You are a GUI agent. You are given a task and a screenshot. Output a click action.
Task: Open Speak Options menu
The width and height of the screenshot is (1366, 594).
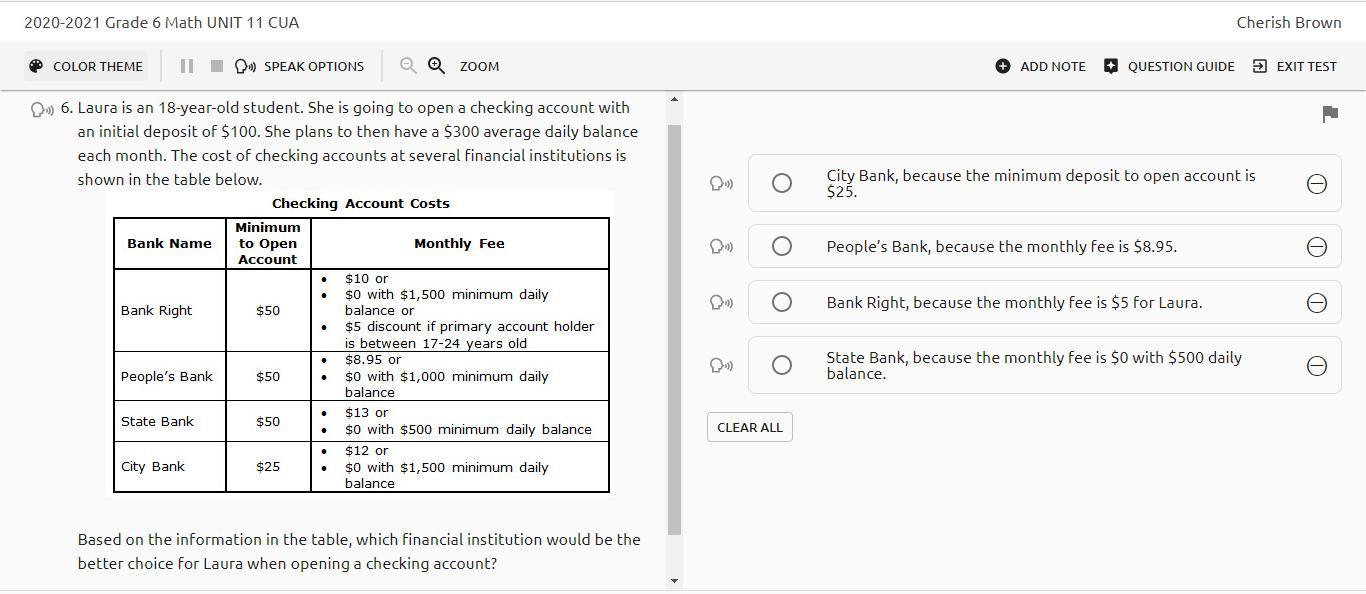pos(300,66)
